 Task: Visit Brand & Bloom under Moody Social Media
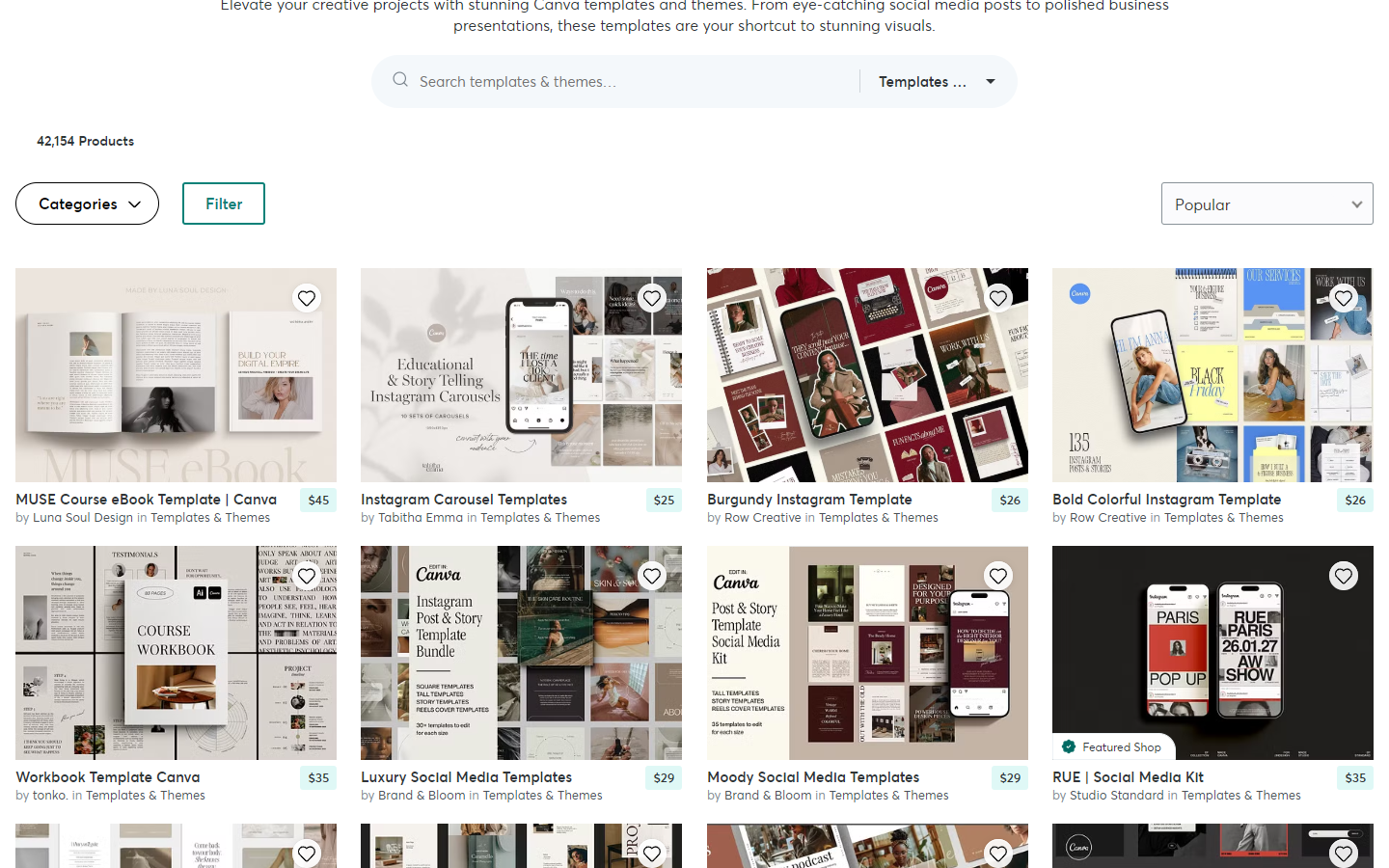point(768,796)
